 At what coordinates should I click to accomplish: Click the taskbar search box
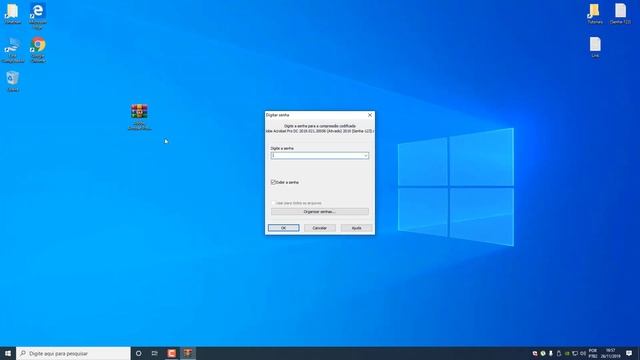point(73,353)
